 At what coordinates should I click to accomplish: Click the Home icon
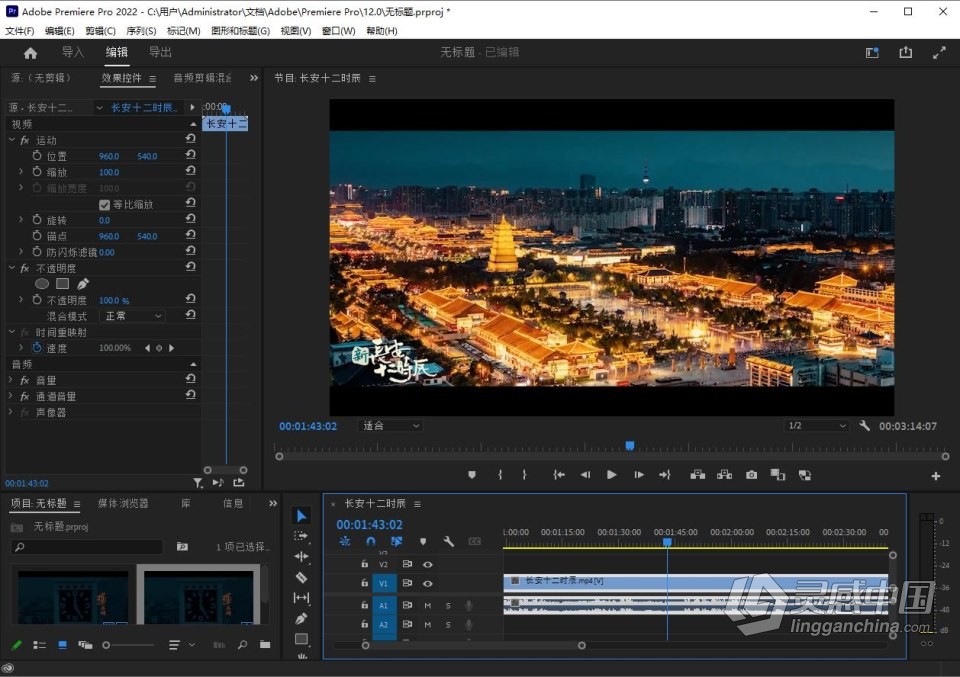coord(30,53)
